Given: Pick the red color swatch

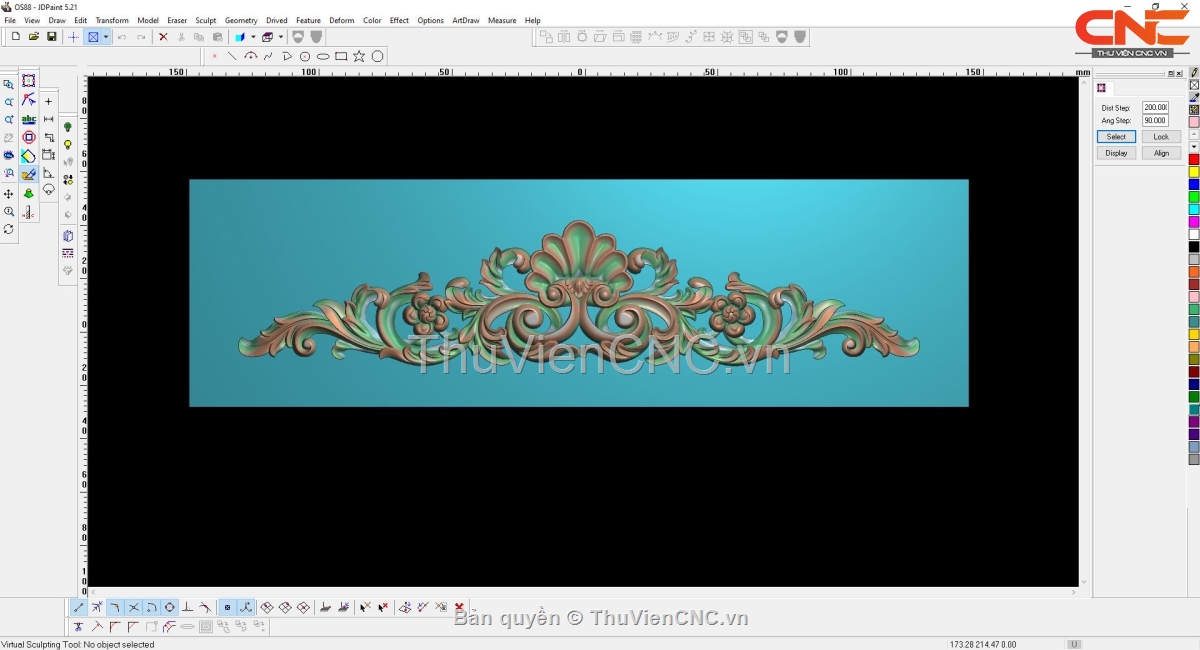Looking at the screenshot, I should click(x=1193, y=160).
